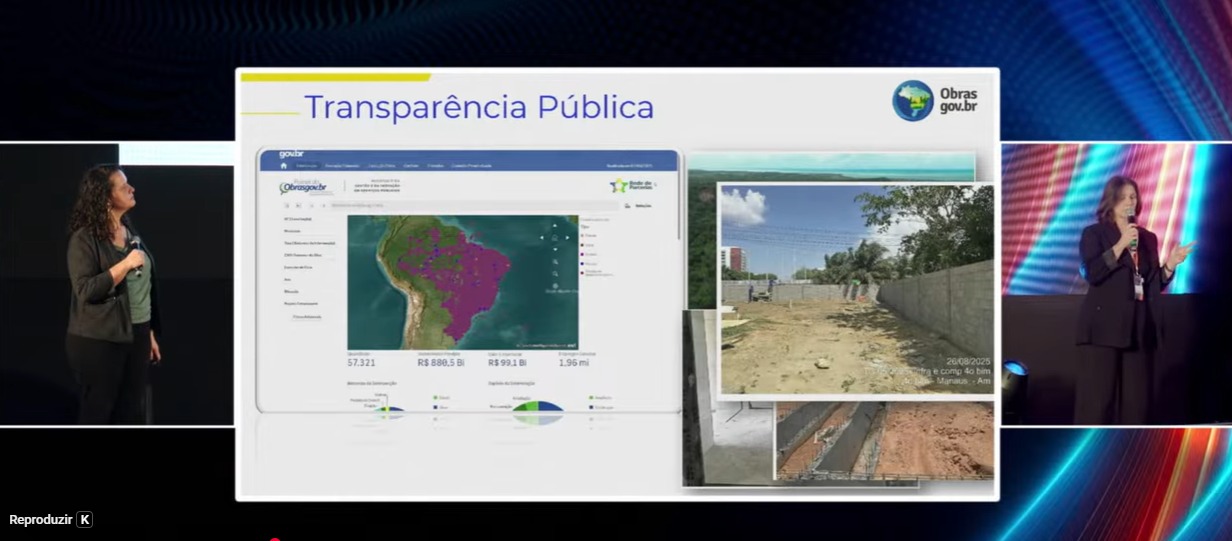1232x541 pixels.
Task: Expand the Ano filter in the sidebar
Action: click(287, 279)
